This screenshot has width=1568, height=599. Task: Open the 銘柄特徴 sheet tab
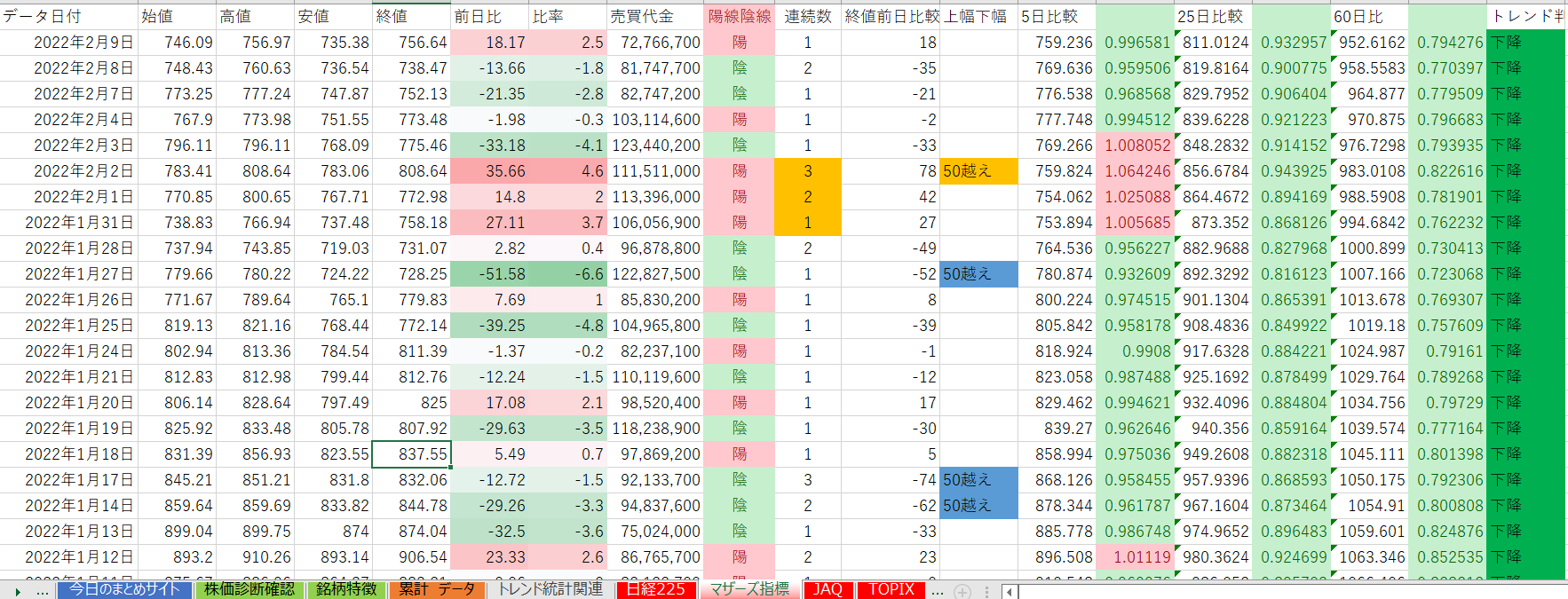point(346,590)
